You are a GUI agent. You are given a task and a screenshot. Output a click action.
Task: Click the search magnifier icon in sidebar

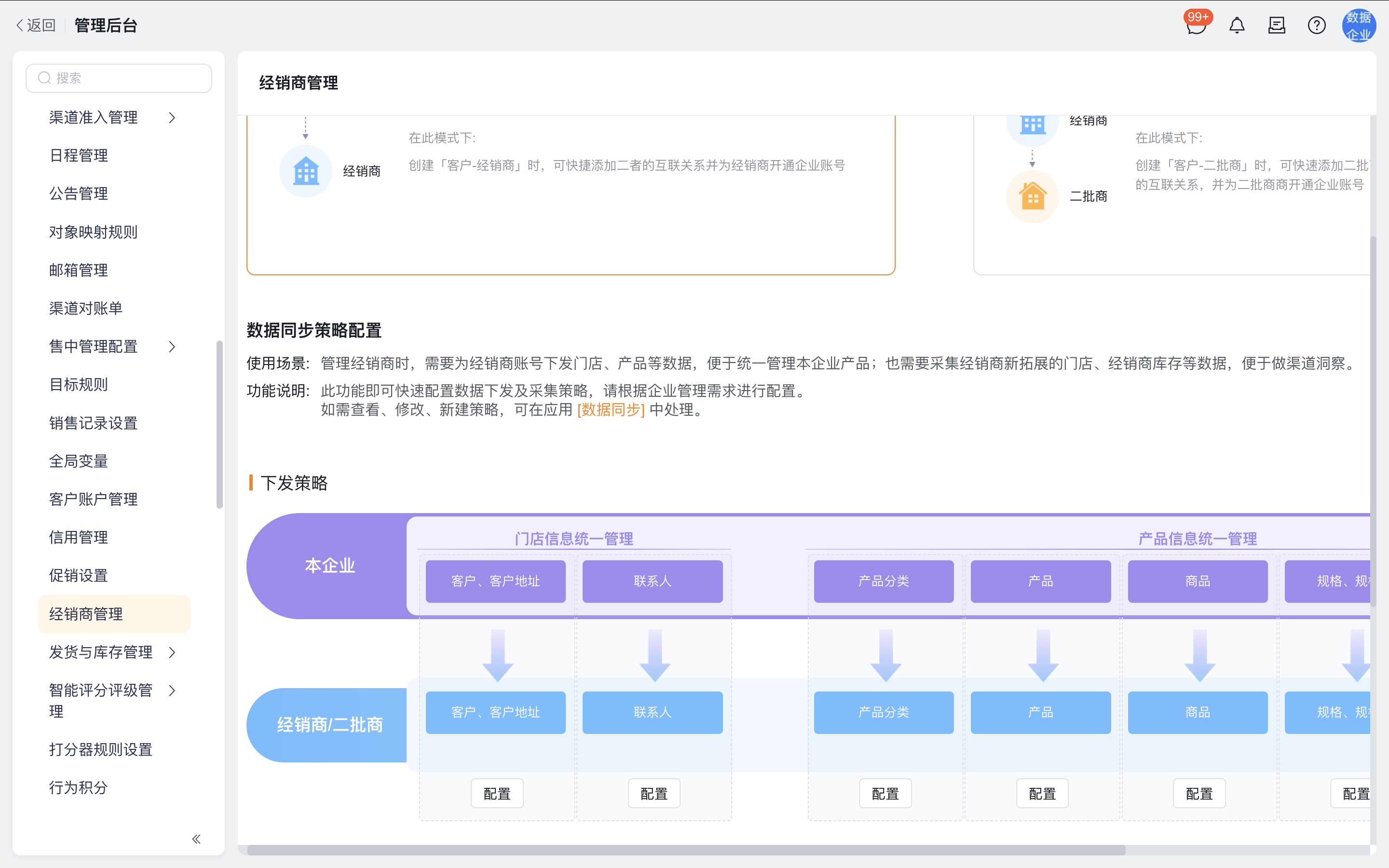44,78
